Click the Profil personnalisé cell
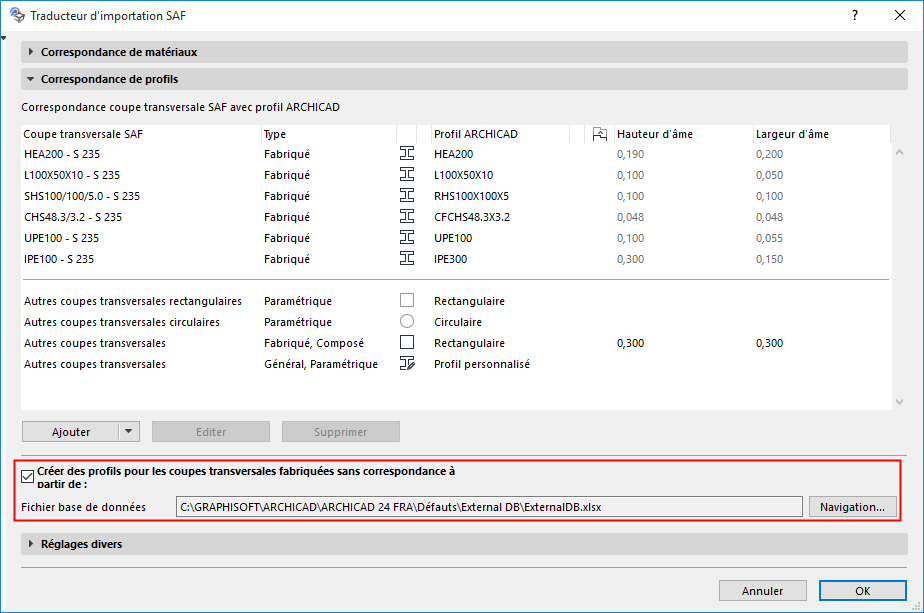 click(482, 364)
